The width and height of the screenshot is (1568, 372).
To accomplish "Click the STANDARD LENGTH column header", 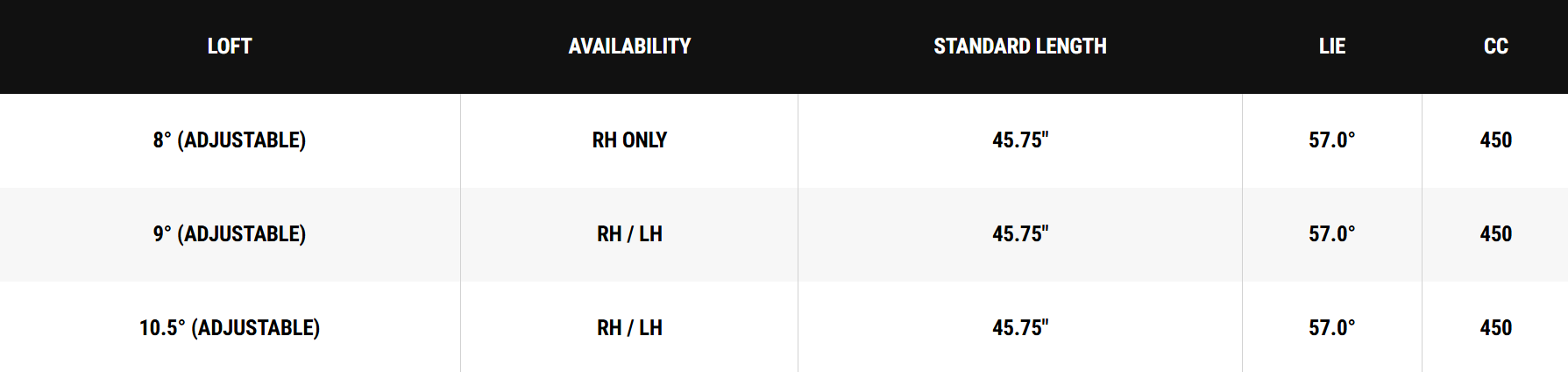I will coord(1019,46).
